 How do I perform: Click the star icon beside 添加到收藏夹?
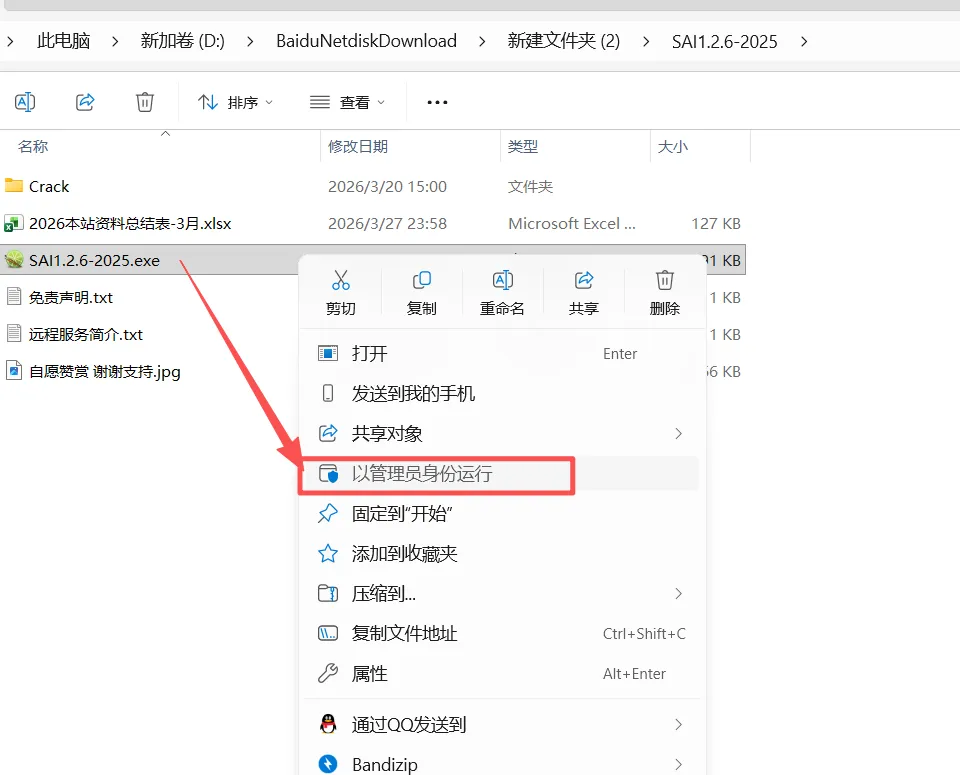[x=328, y=553]
